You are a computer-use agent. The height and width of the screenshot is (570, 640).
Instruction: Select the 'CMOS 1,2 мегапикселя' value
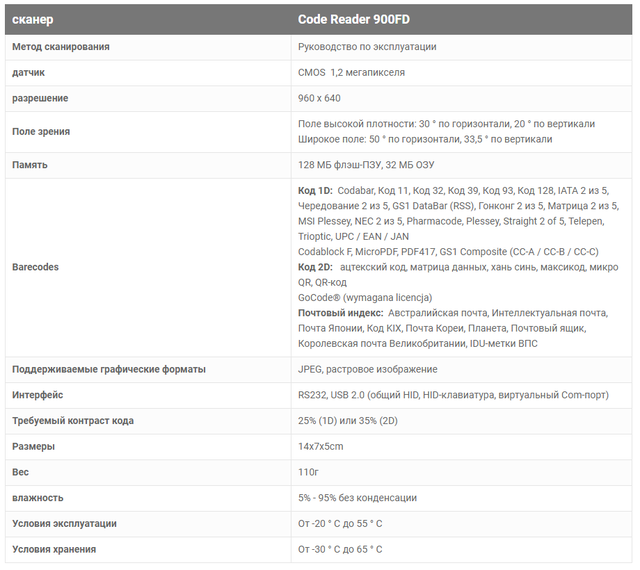[351, 72]
